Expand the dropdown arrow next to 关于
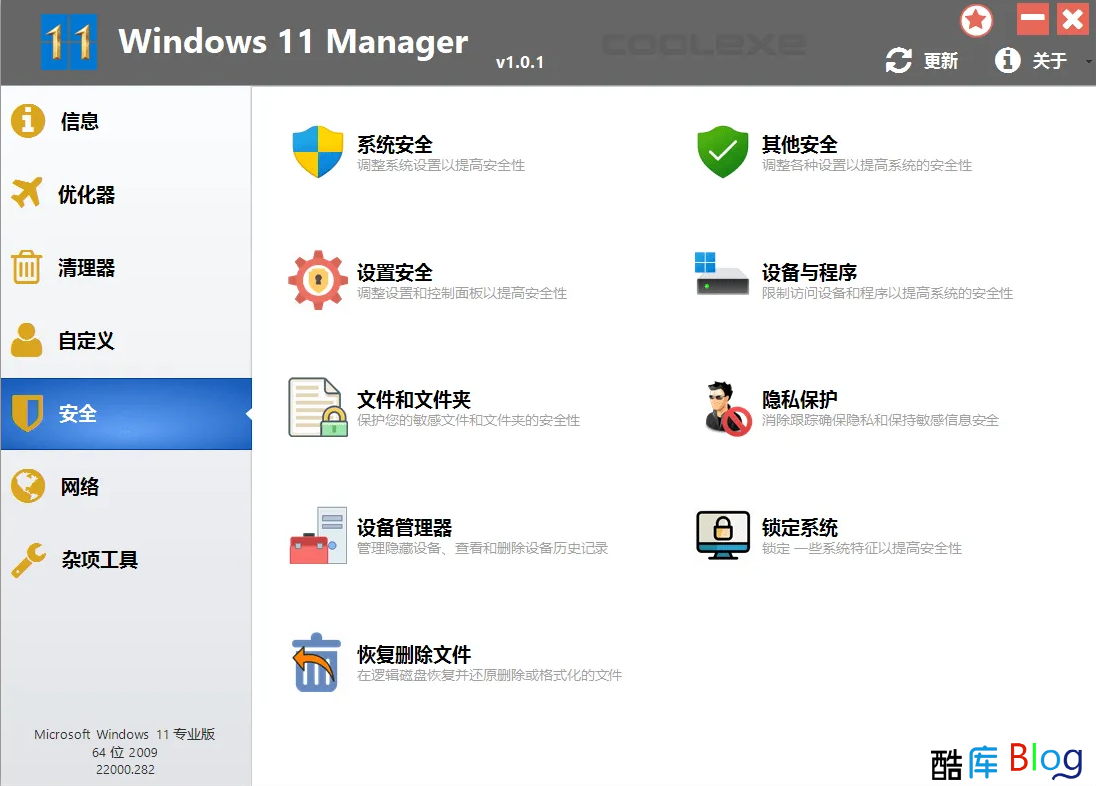 [x=1088, y=62]
